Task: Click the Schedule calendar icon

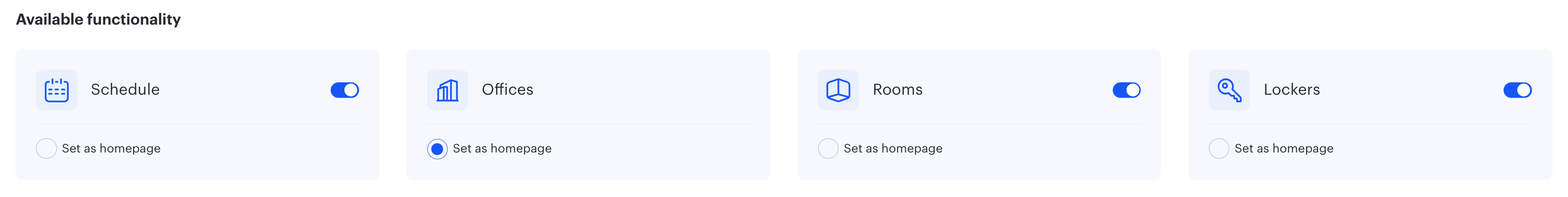Action: pos(56,90)
